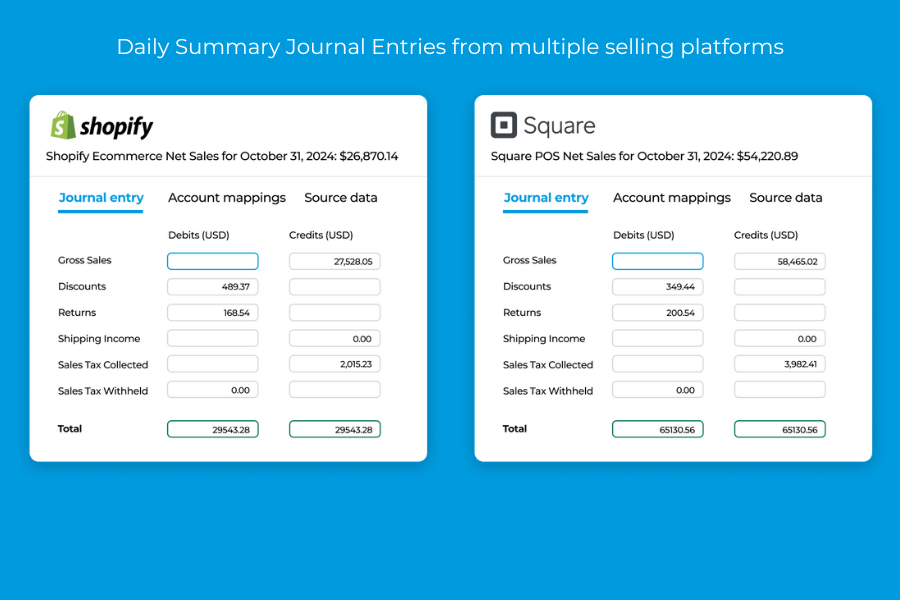The width and height of the screenshot is (900, 600).
Task: Click Square Total credits field 65130.56
Action: pos(780,429)
